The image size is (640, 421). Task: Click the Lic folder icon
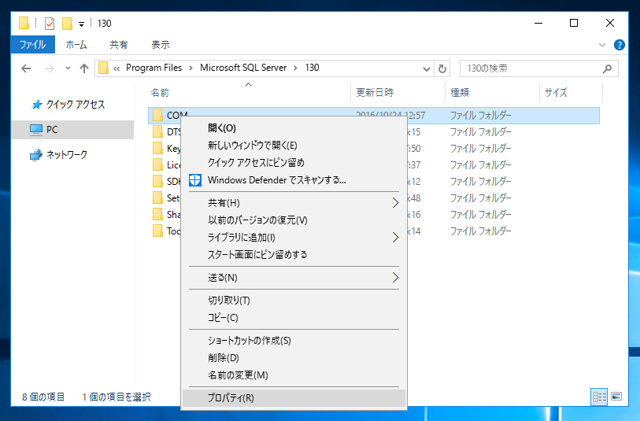[158, 165]
